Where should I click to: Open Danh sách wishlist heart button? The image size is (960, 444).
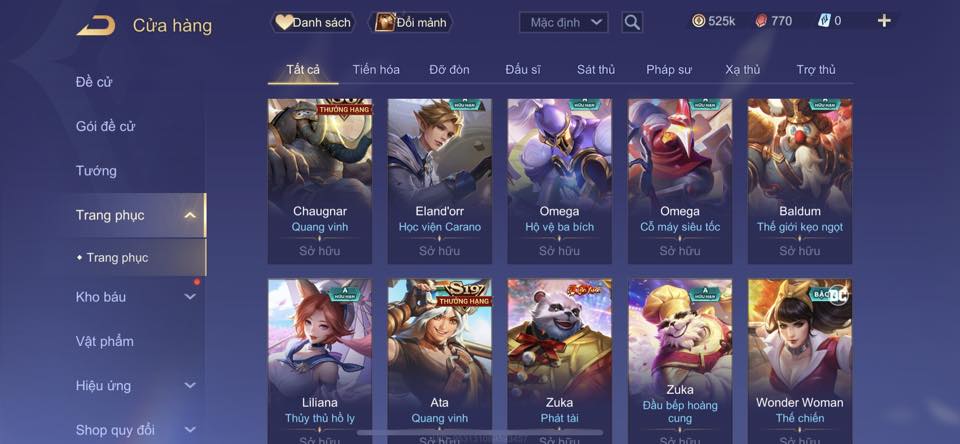(x=313, y=23)
